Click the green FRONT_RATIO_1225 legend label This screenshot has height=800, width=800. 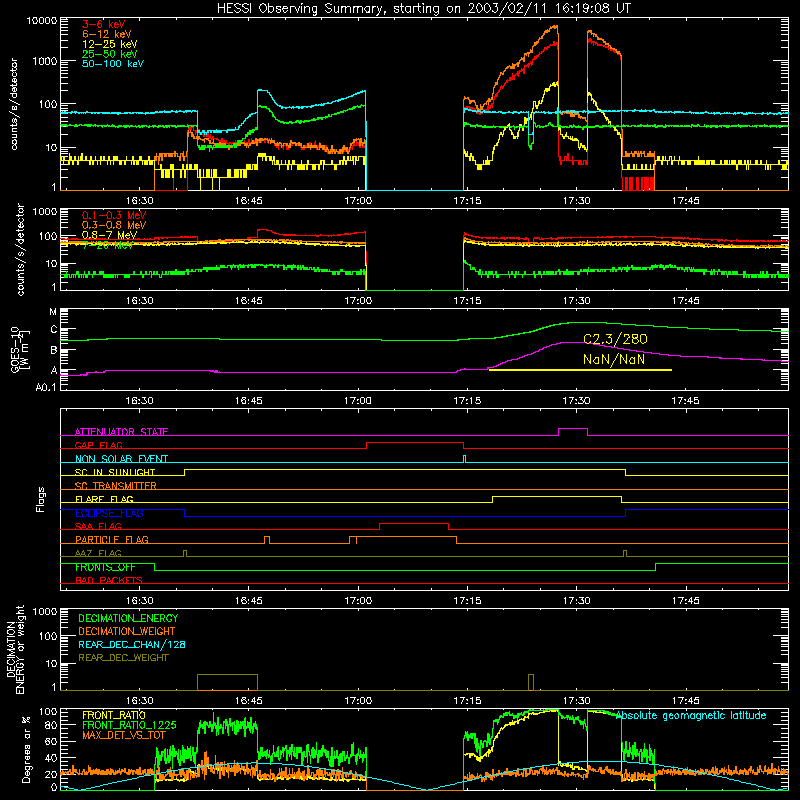coord(129,725)
